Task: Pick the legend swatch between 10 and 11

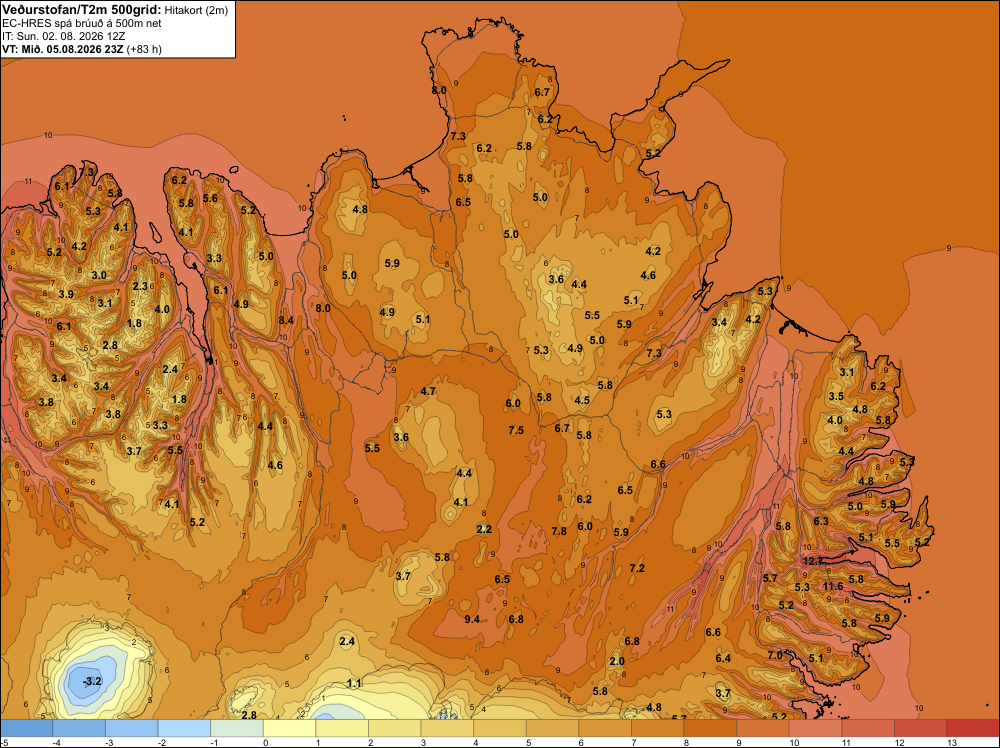Action: [x=815, y=728]
